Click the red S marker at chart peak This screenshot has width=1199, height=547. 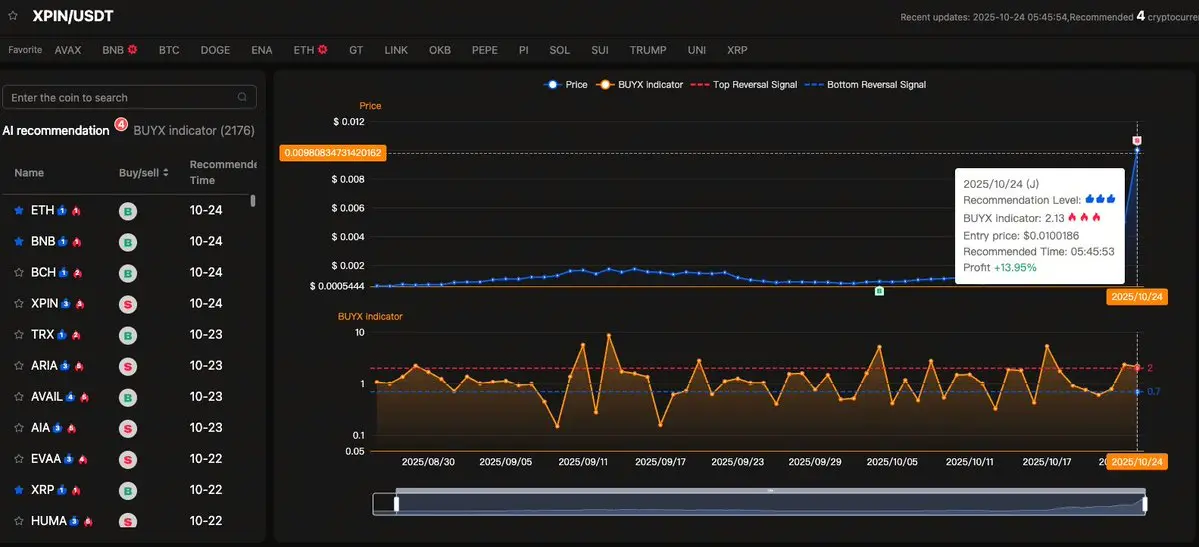point(1137,141)
